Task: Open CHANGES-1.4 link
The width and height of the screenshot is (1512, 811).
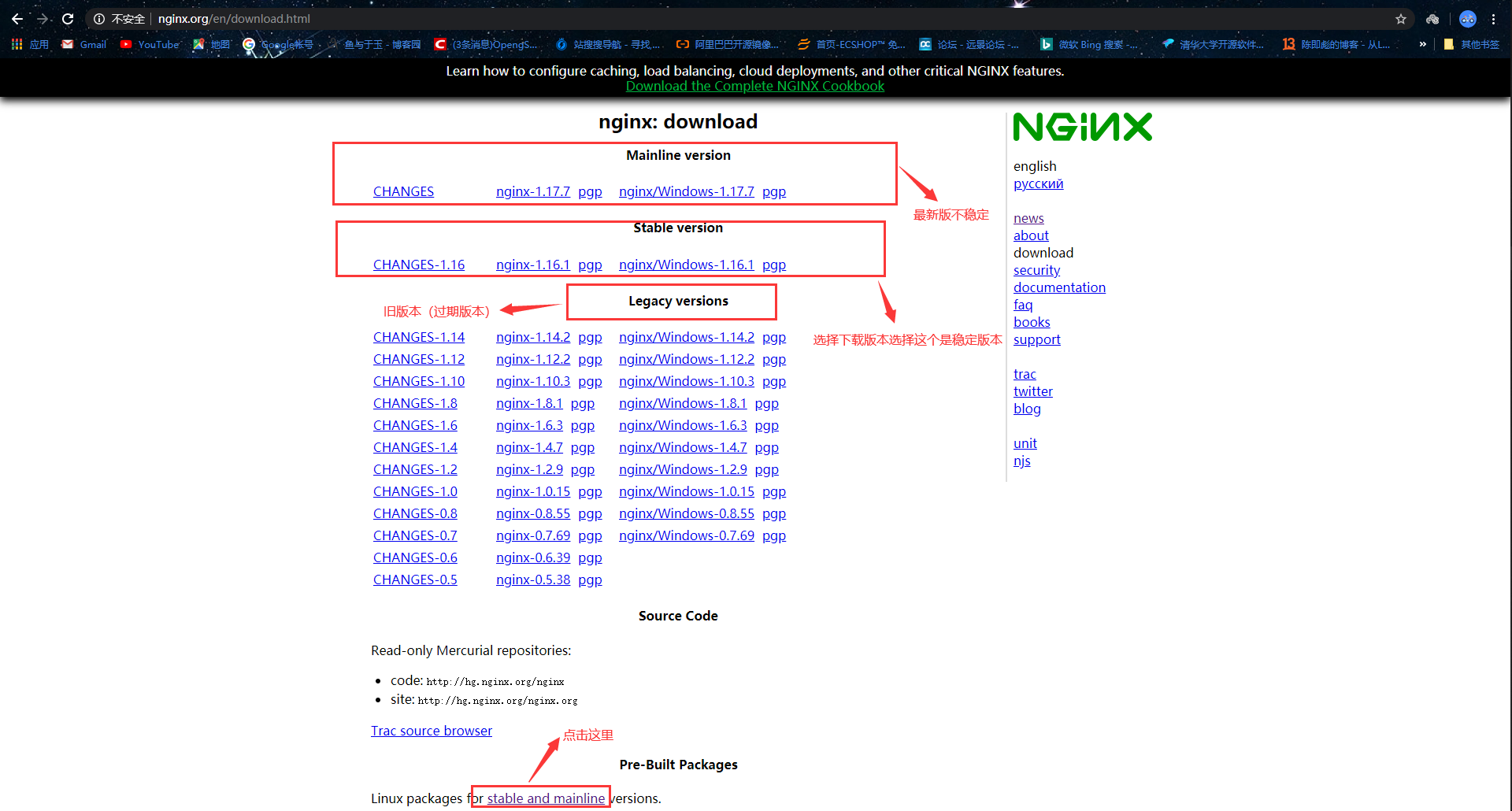Action: click(x=415, y=447)
